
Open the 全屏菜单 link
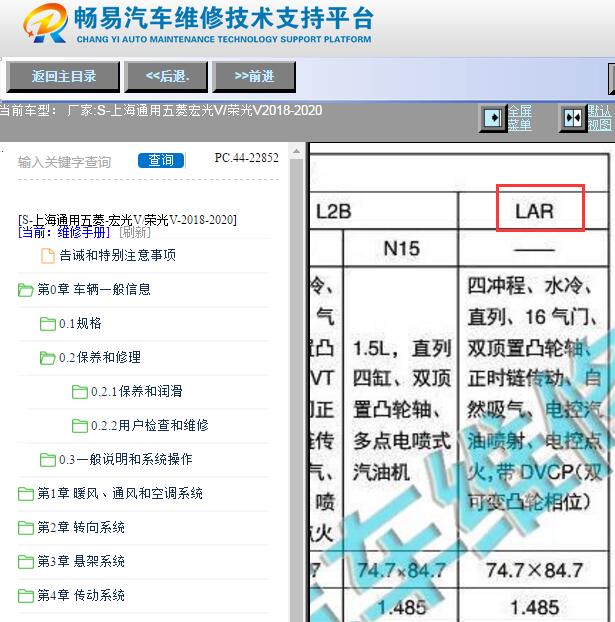coord(520,118)
